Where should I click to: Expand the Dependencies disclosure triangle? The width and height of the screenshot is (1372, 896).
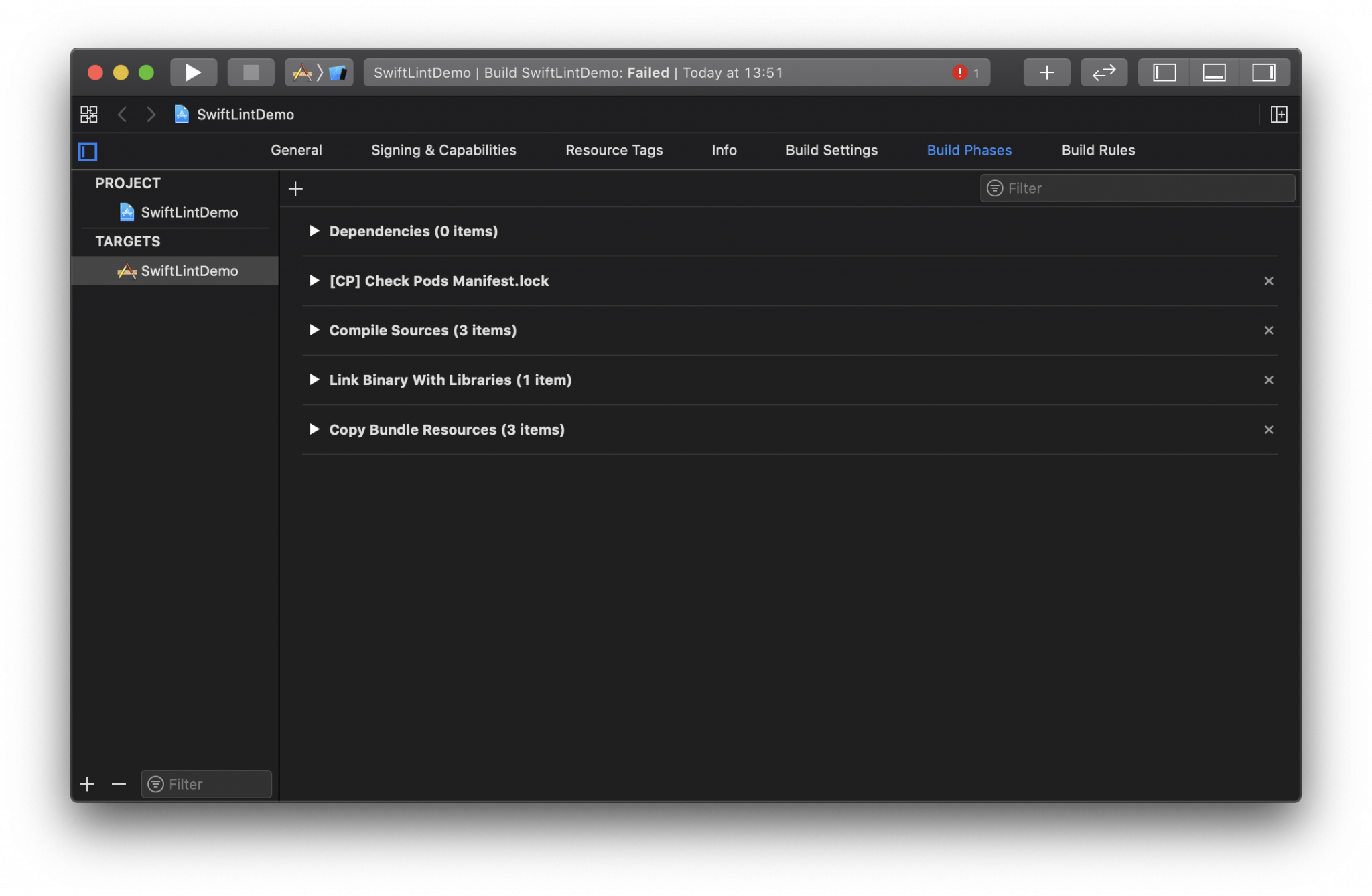pos(315,230)
